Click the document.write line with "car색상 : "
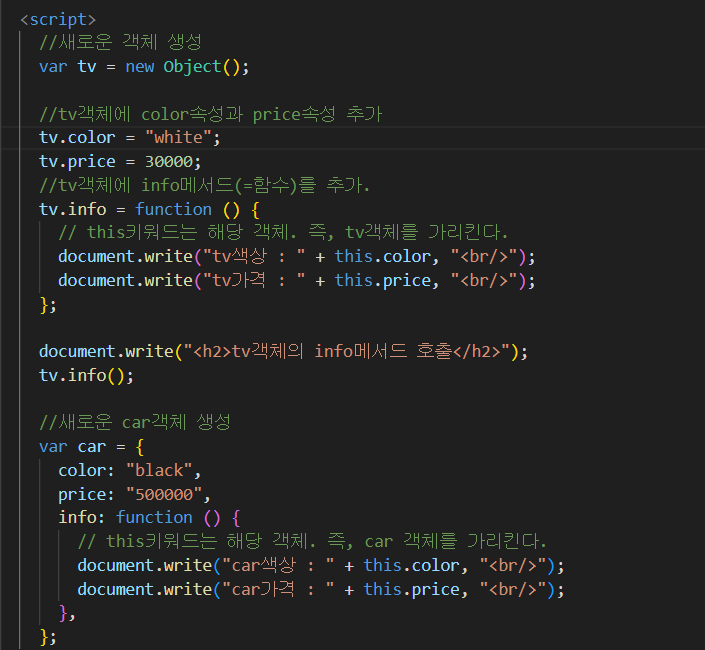Screen dimensions: 705x650 (321, 565)
